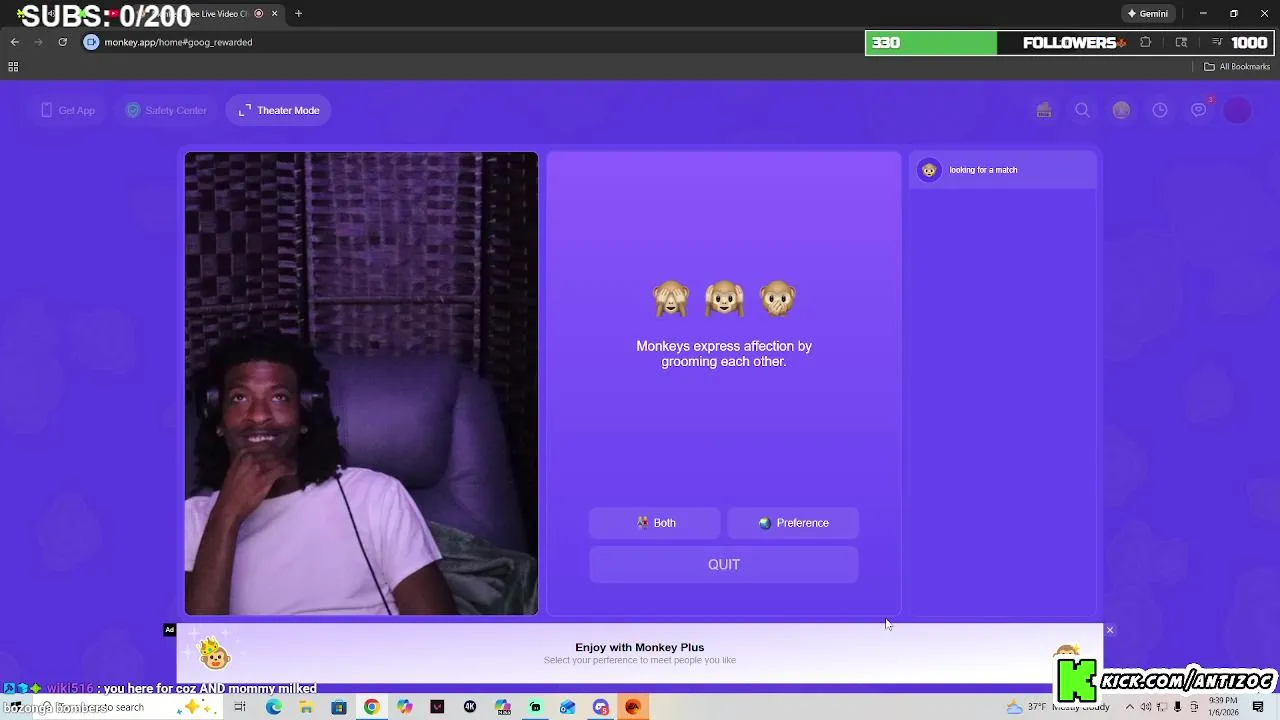This screenshot has width=1280, height=720.
Task: Open match history clock icon
Action: click(x=1160, y=110)
